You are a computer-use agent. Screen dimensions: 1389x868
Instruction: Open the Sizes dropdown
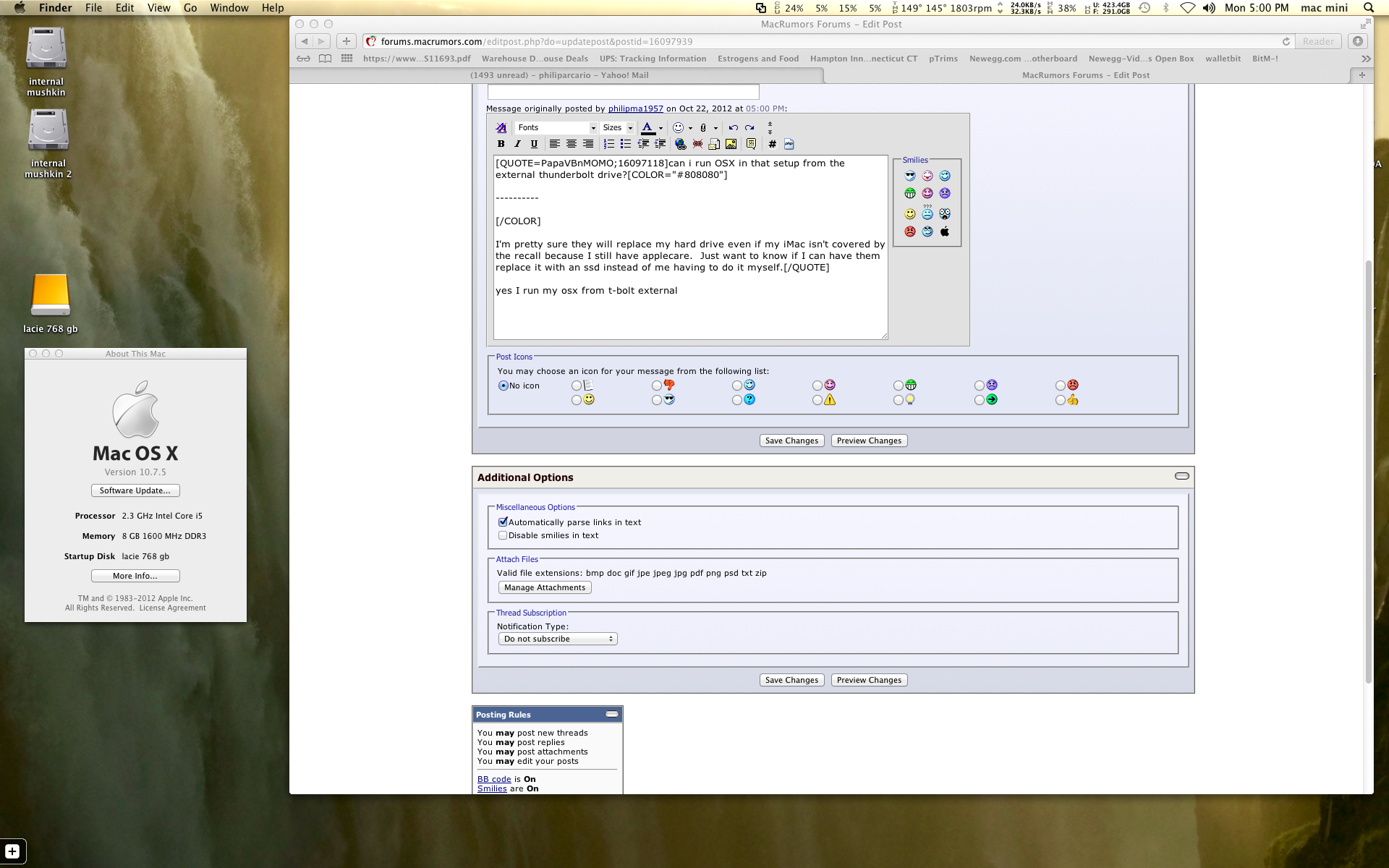pos(617,127)
